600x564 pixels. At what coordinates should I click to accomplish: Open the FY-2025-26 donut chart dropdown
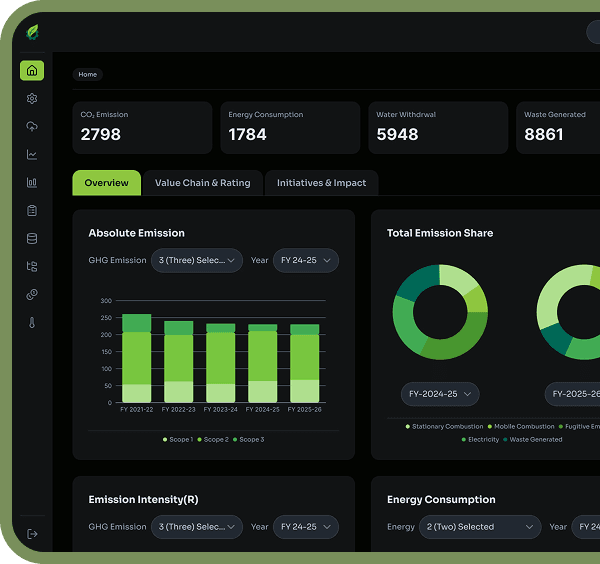pos(573,394)
